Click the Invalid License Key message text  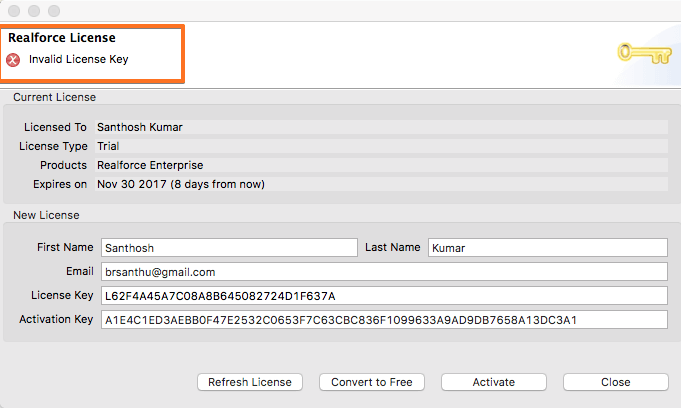(79, 59)
